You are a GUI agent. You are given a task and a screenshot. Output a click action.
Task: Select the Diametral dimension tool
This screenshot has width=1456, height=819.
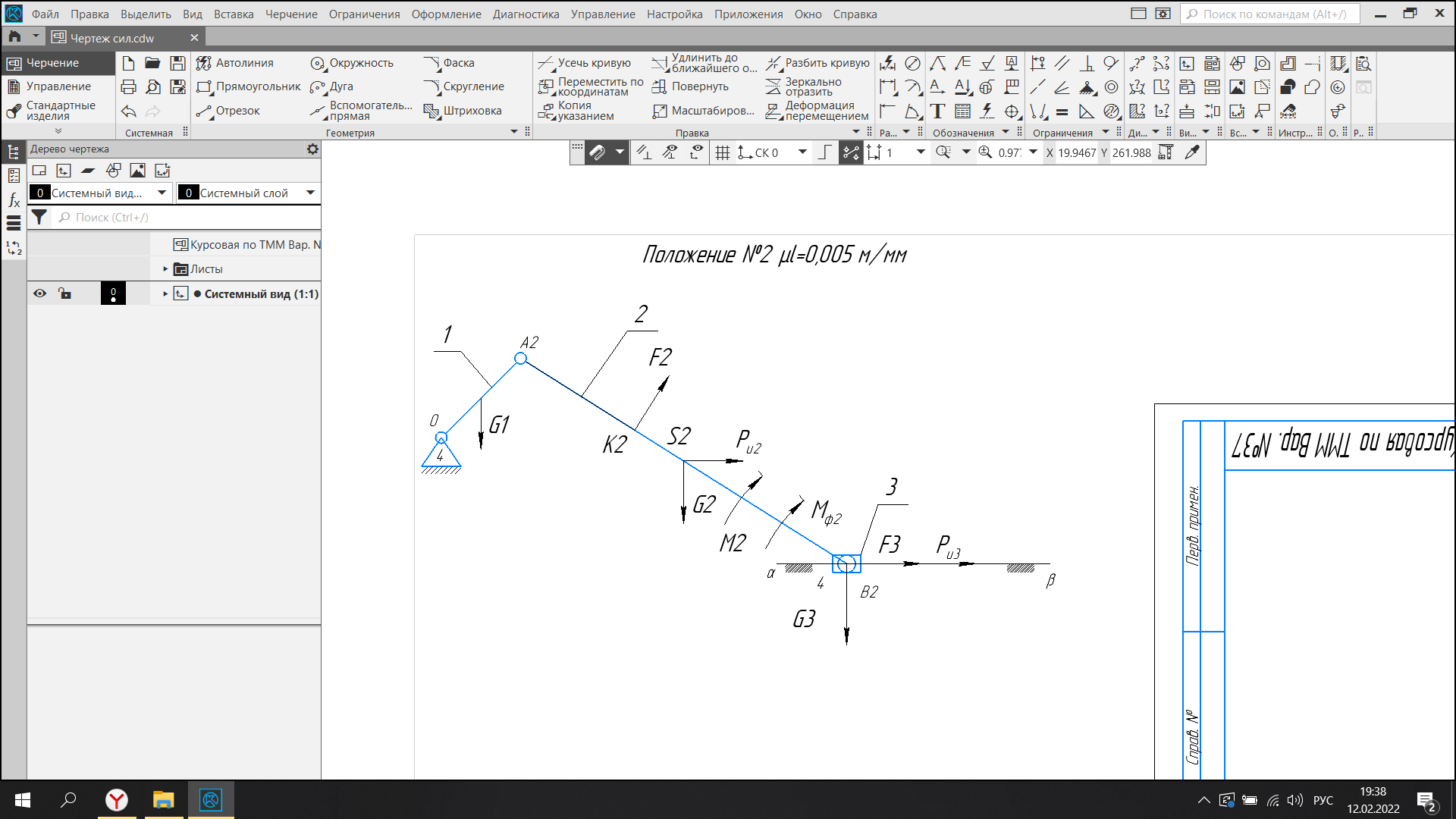pos(913,64)
